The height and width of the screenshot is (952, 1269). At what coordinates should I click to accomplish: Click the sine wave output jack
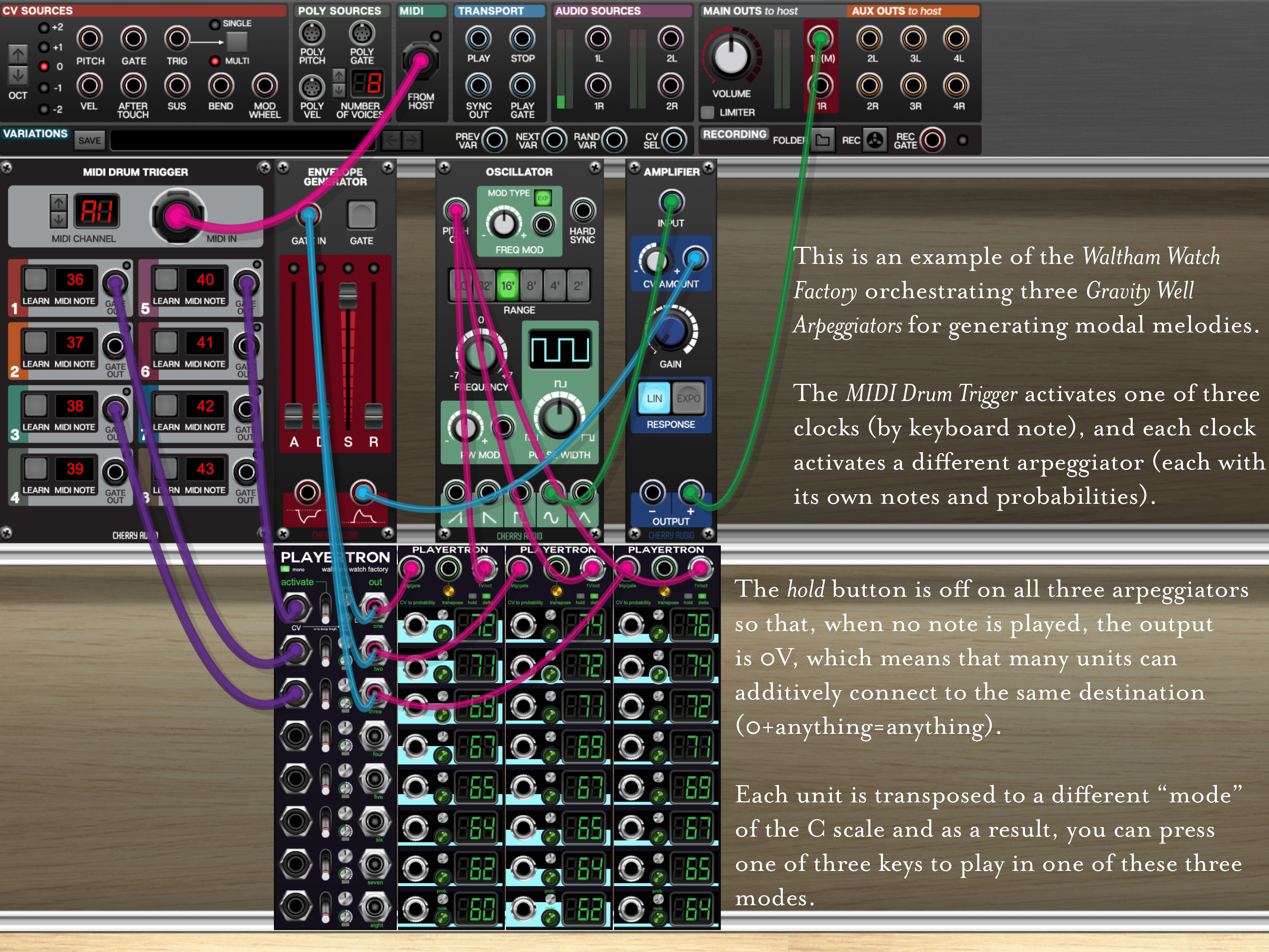pyautogui.click(x=552, y=492)
